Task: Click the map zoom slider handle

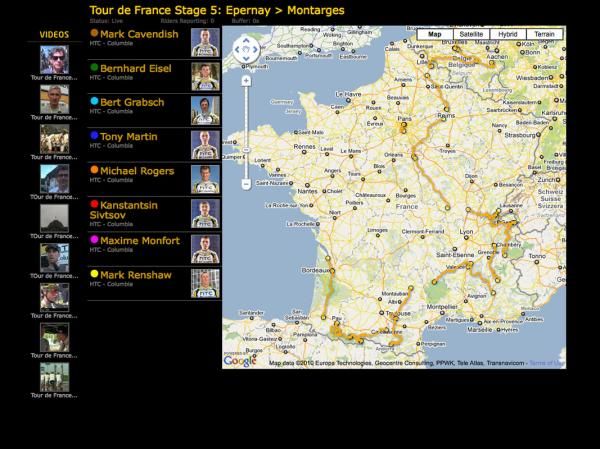Action: pos(246,150)
